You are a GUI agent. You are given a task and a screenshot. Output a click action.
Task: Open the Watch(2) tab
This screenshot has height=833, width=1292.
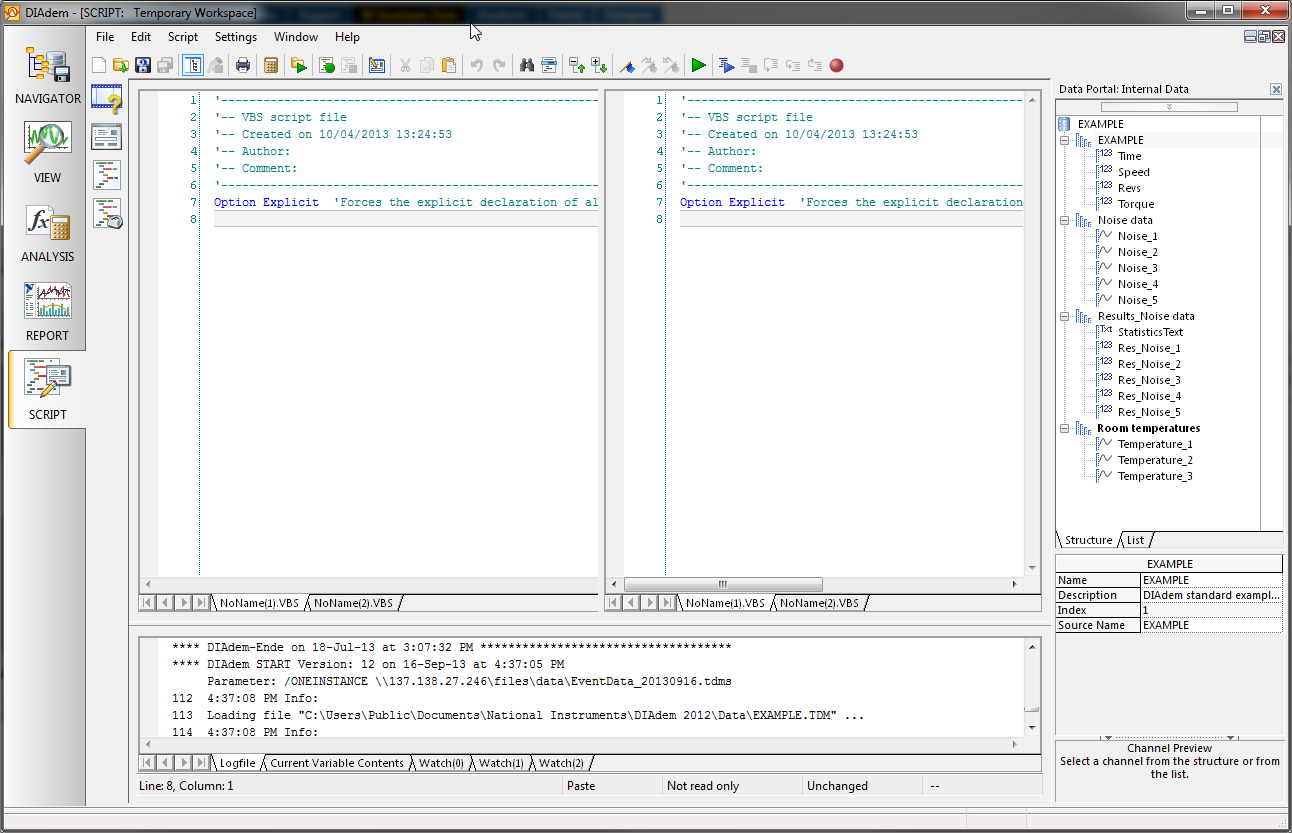point(561,763)
